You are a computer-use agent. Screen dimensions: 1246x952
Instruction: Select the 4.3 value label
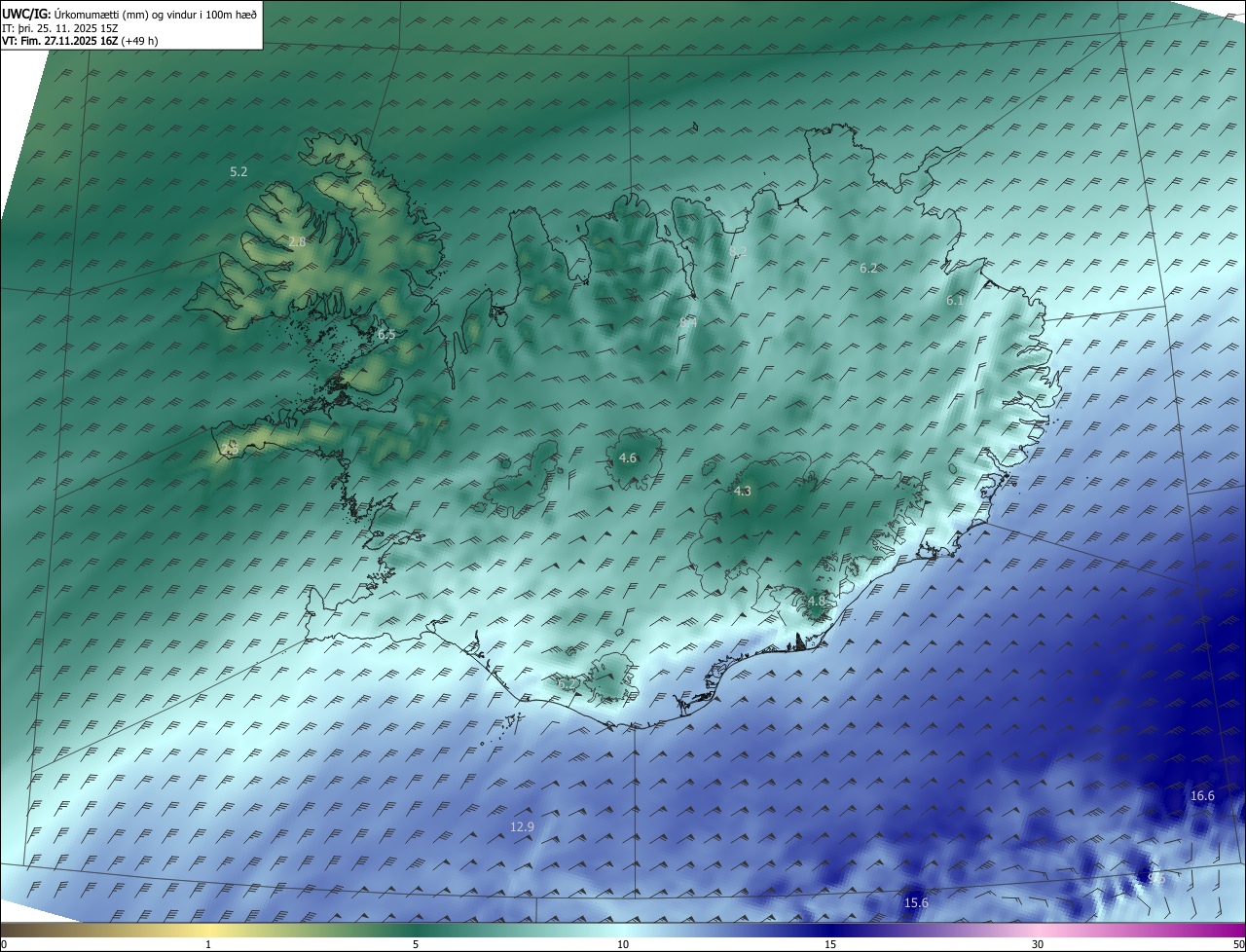(743, 492)
